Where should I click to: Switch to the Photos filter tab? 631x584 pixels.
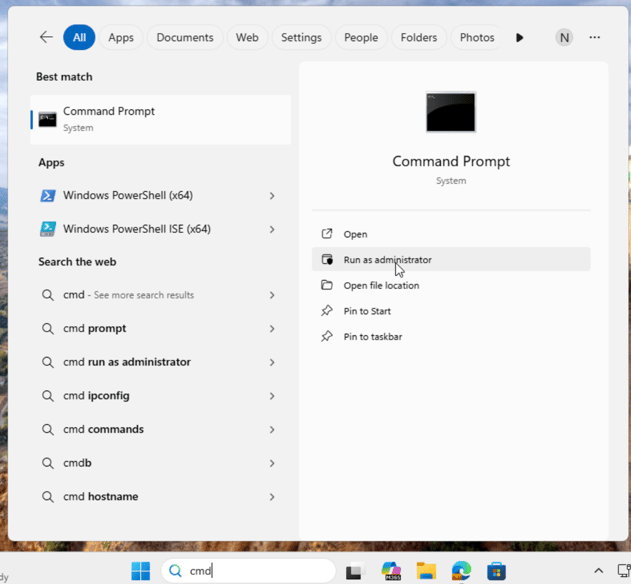[477, 37]
